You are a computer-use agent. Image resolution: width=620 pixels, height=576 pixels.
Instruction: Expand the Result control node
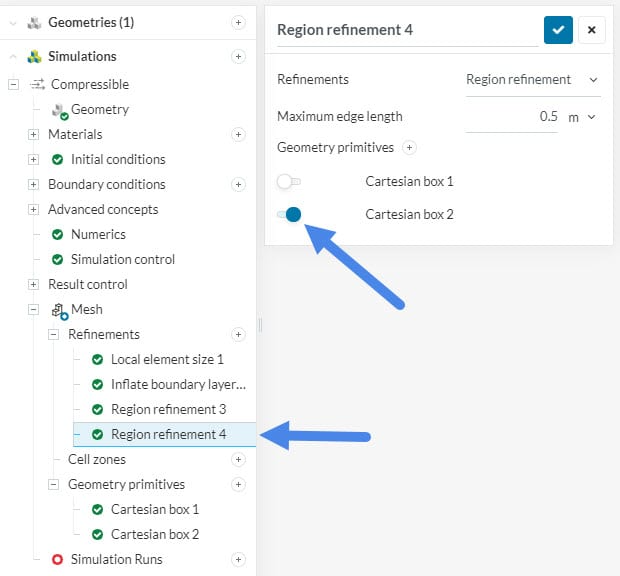pos(33,284)
